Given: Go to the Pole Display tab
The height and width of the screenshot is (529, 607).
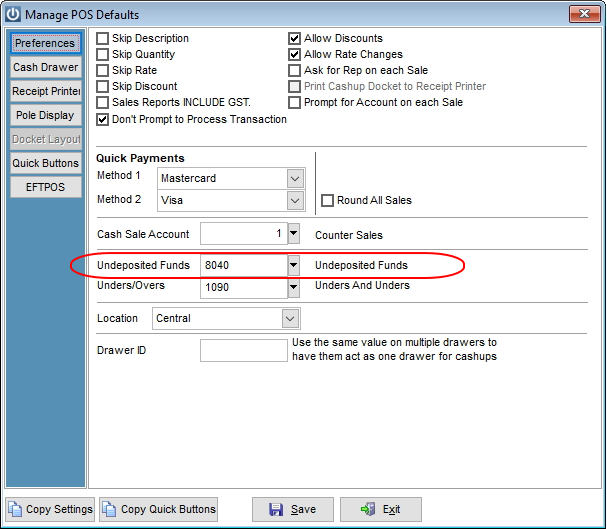Looking at the screenshot, I should pos(45,115).
